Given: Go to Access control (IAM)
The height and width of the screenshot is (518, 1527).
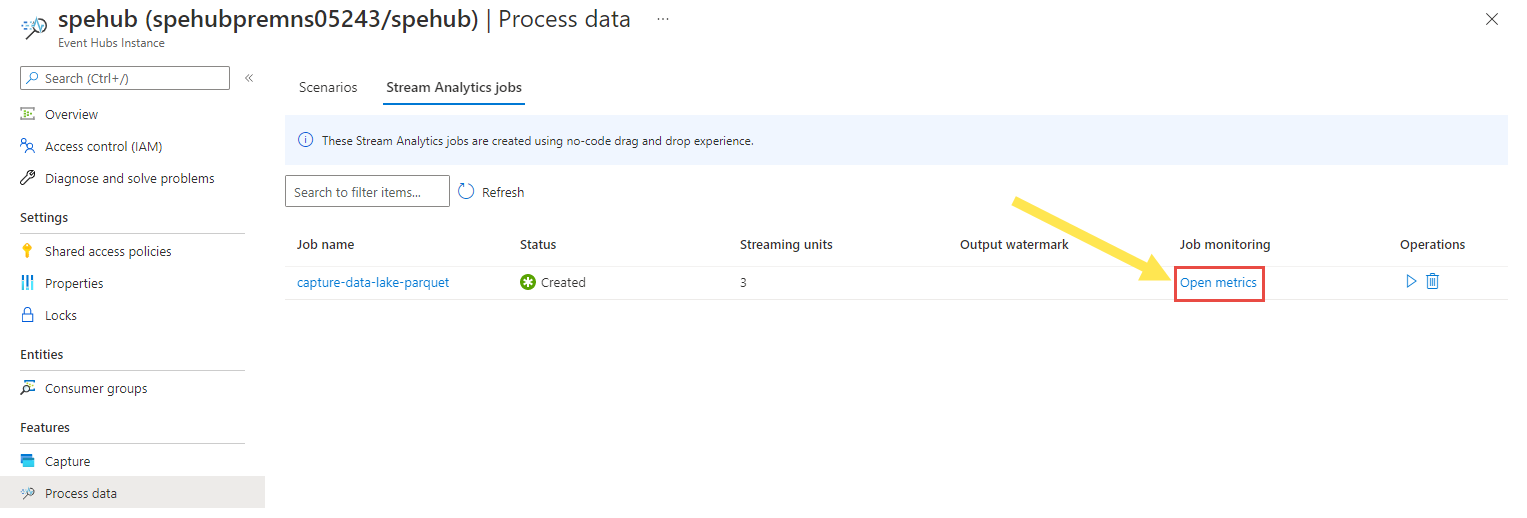Looking at the screenshot, I should click(103, 146).
